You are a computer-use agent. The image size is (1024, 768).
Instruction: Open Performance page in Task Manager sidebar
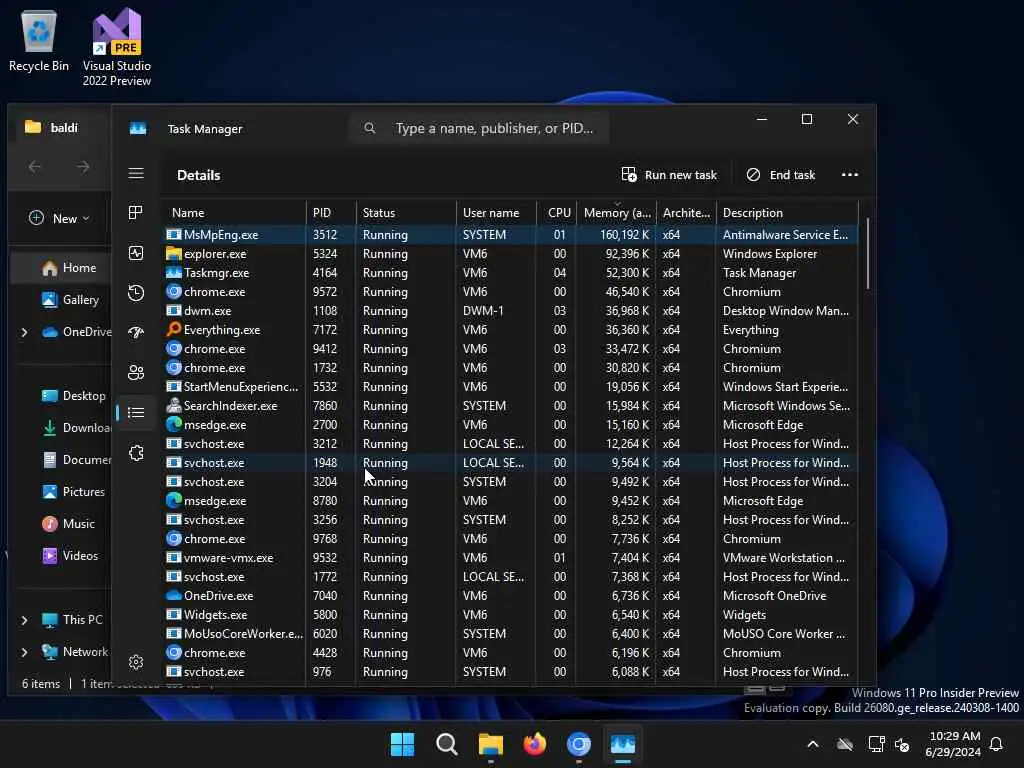pyautogui.click(x=136, y=253)
